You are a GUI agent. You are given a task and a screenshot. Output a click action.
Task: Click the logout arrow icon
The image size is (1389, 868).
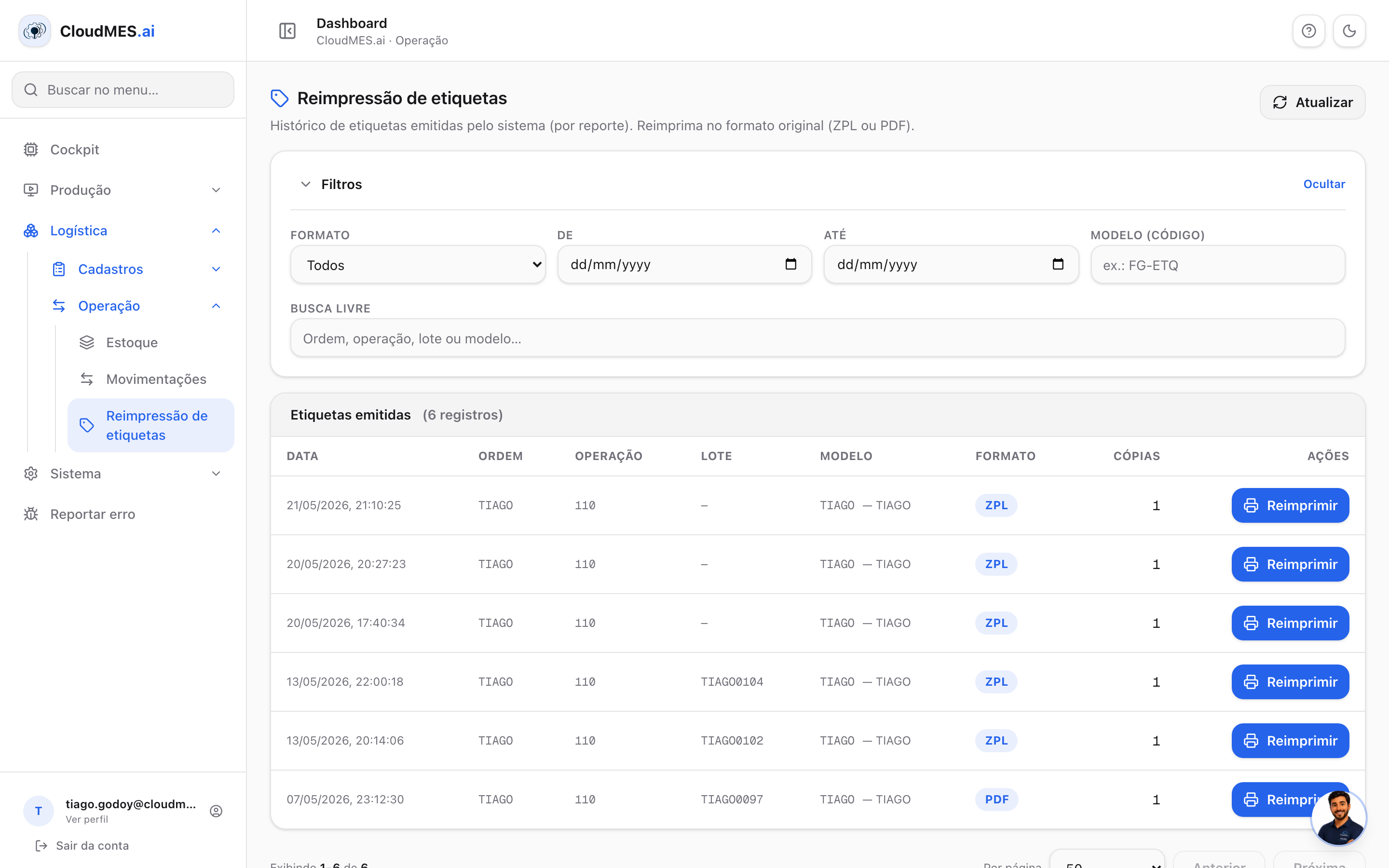click(41, 846)
